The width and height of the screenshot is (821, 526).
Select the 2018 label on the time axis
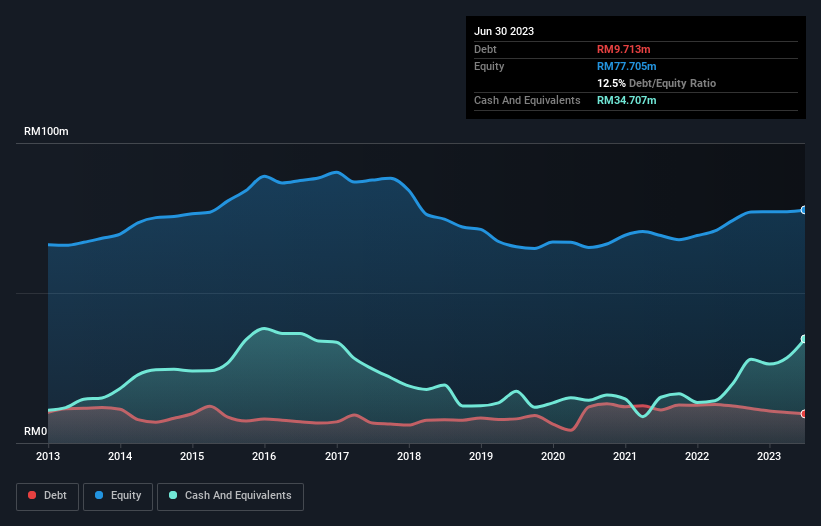pos(409,457)
